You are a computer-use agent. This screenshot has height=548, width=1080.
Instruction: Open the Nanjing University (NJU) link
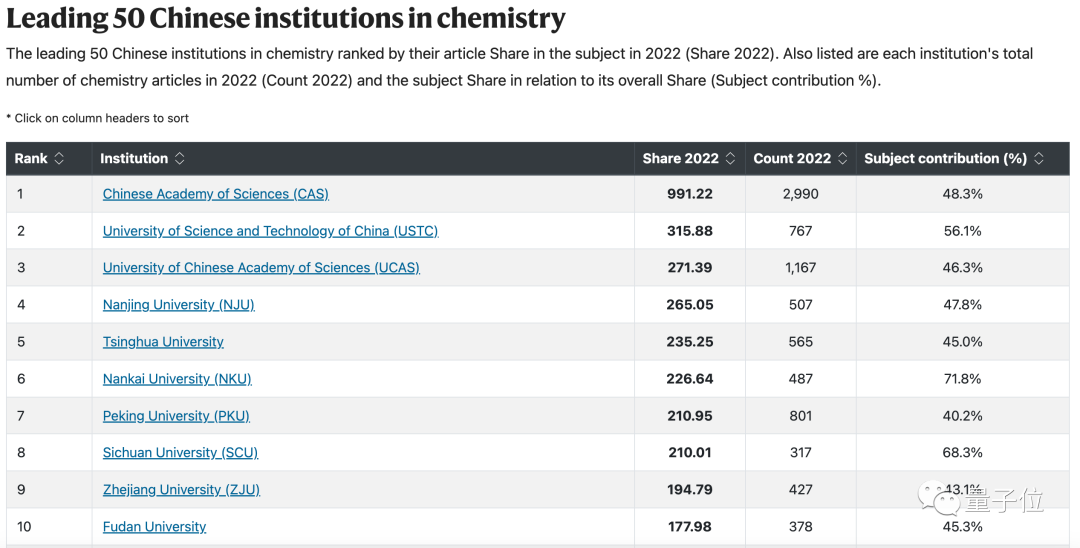[178, 305]
